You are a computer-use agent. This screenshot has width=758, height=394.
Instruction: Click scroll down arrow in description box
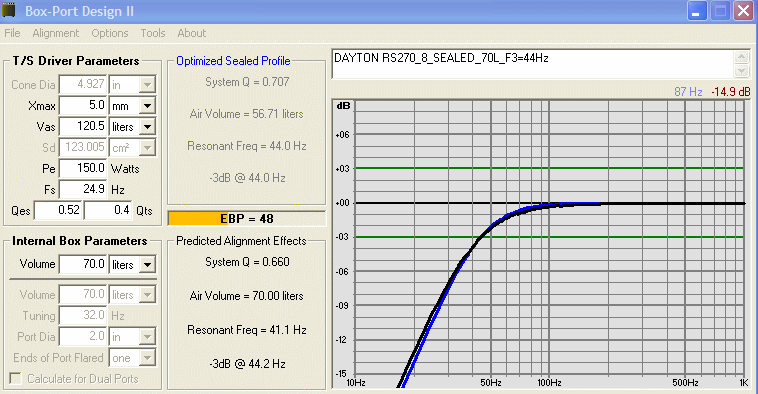[x=742, y=71]
